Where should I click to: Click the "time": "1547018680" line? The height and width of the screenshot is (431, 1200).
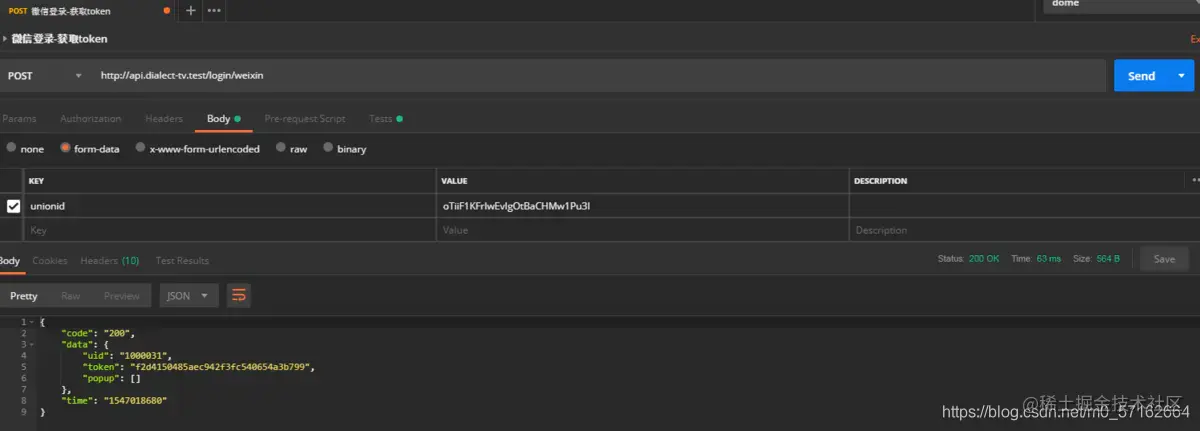pyautogui.click(x=114, y=400)
